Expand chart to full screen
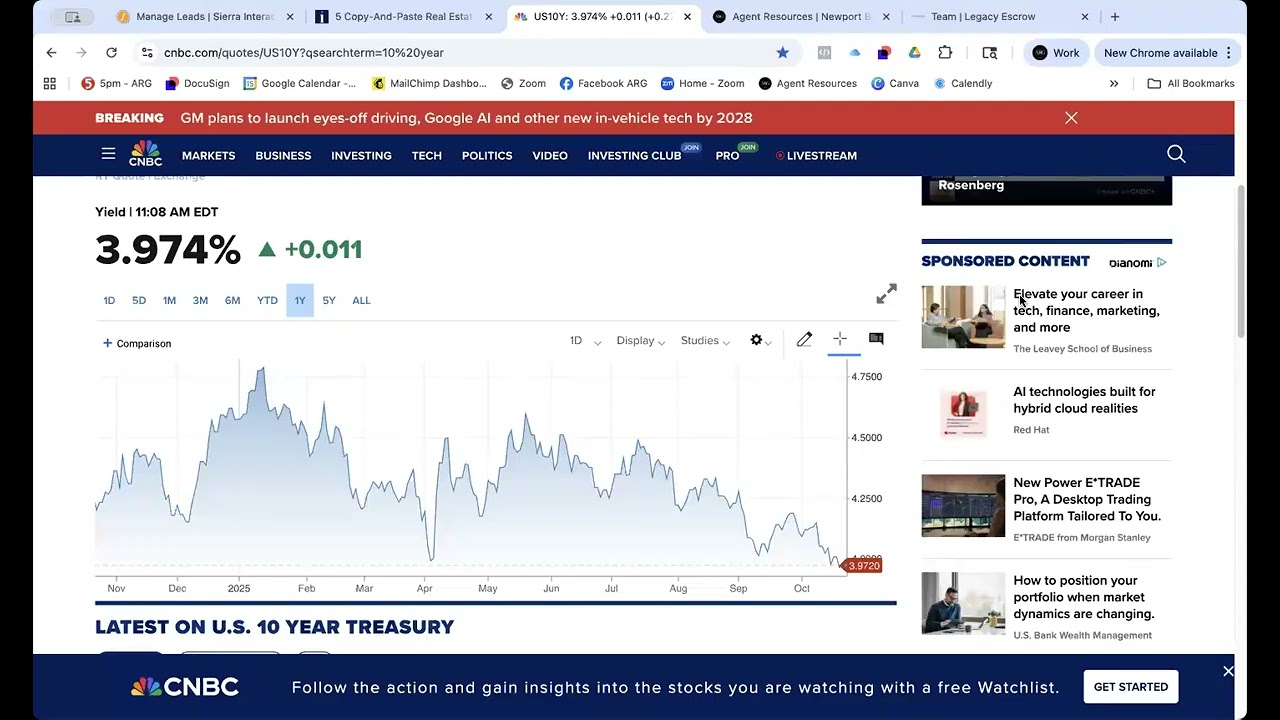Screen dimensions: 1280x720 (x=886, y=294)
